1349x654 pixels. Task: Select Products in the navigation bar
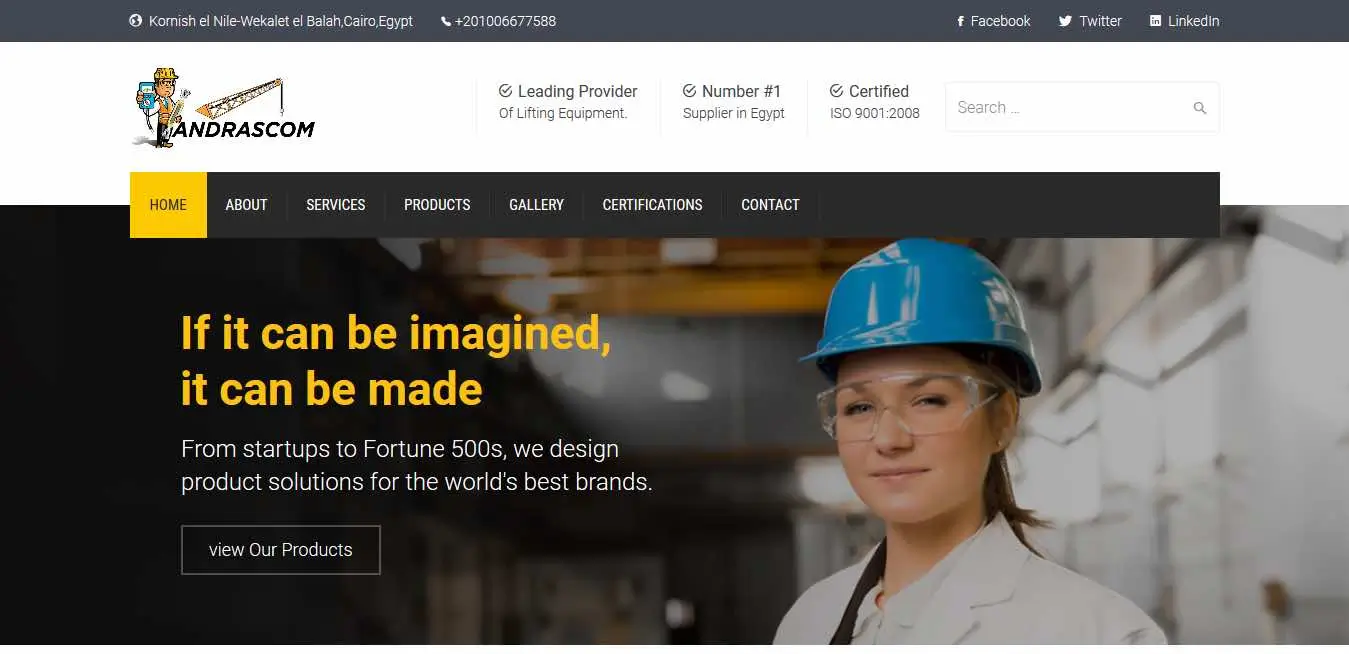(x=437, y=205)
